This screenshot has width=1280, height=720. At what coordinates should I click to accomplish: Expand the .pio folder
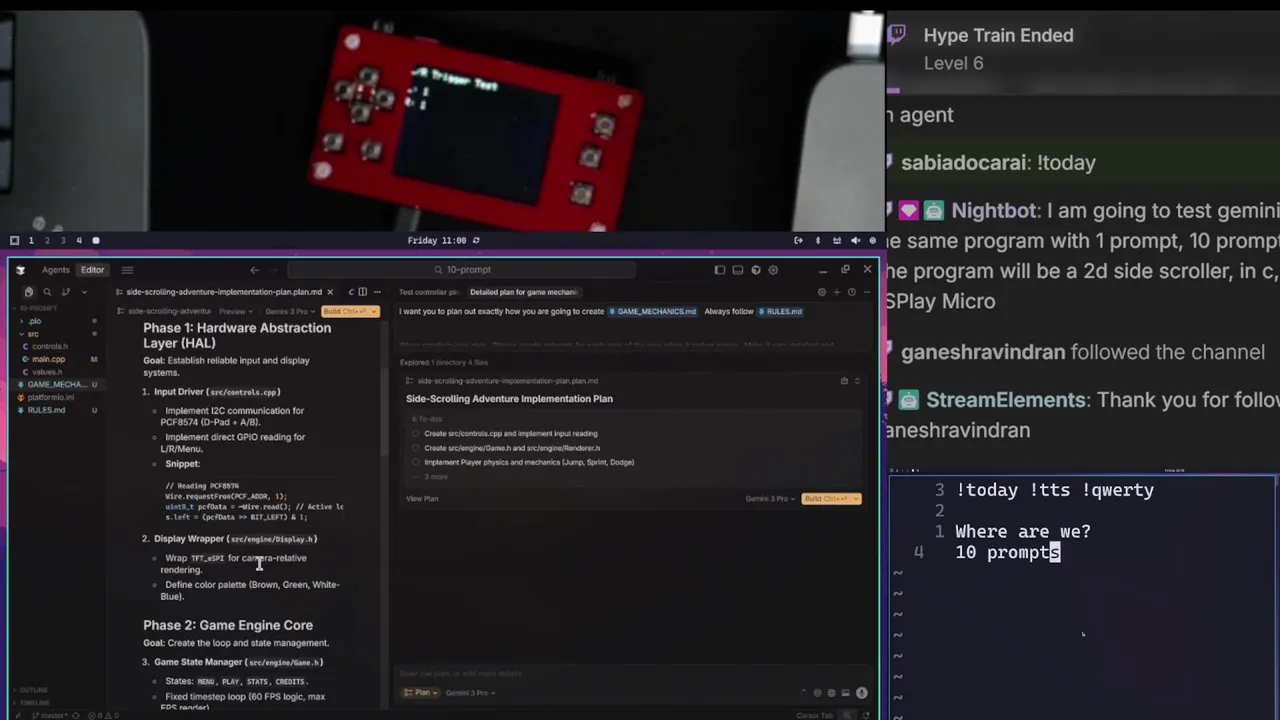35,321
